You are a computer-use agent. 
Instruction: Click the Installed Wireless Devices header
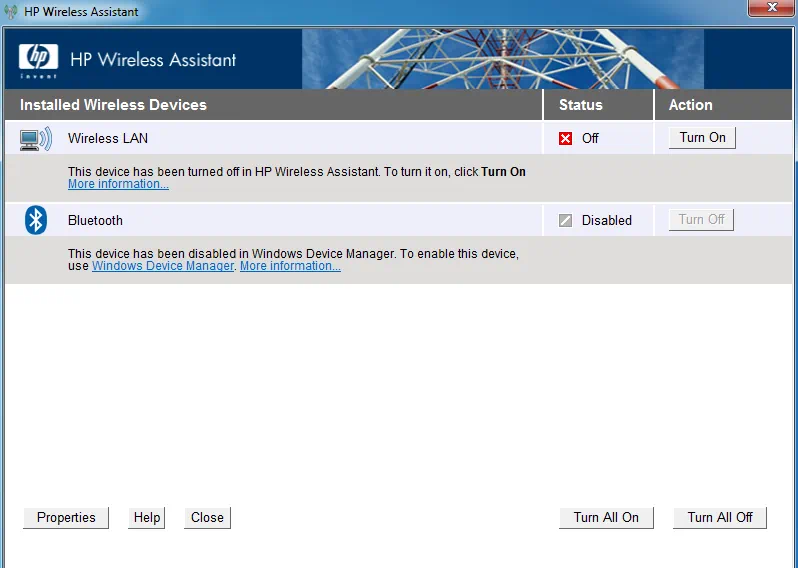[x=113, y=105]
